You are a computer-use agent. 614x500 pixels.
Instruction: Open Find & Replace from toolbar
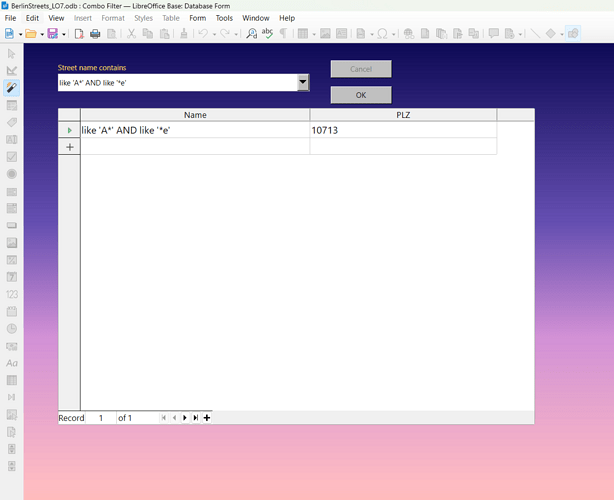coord(252,33)
